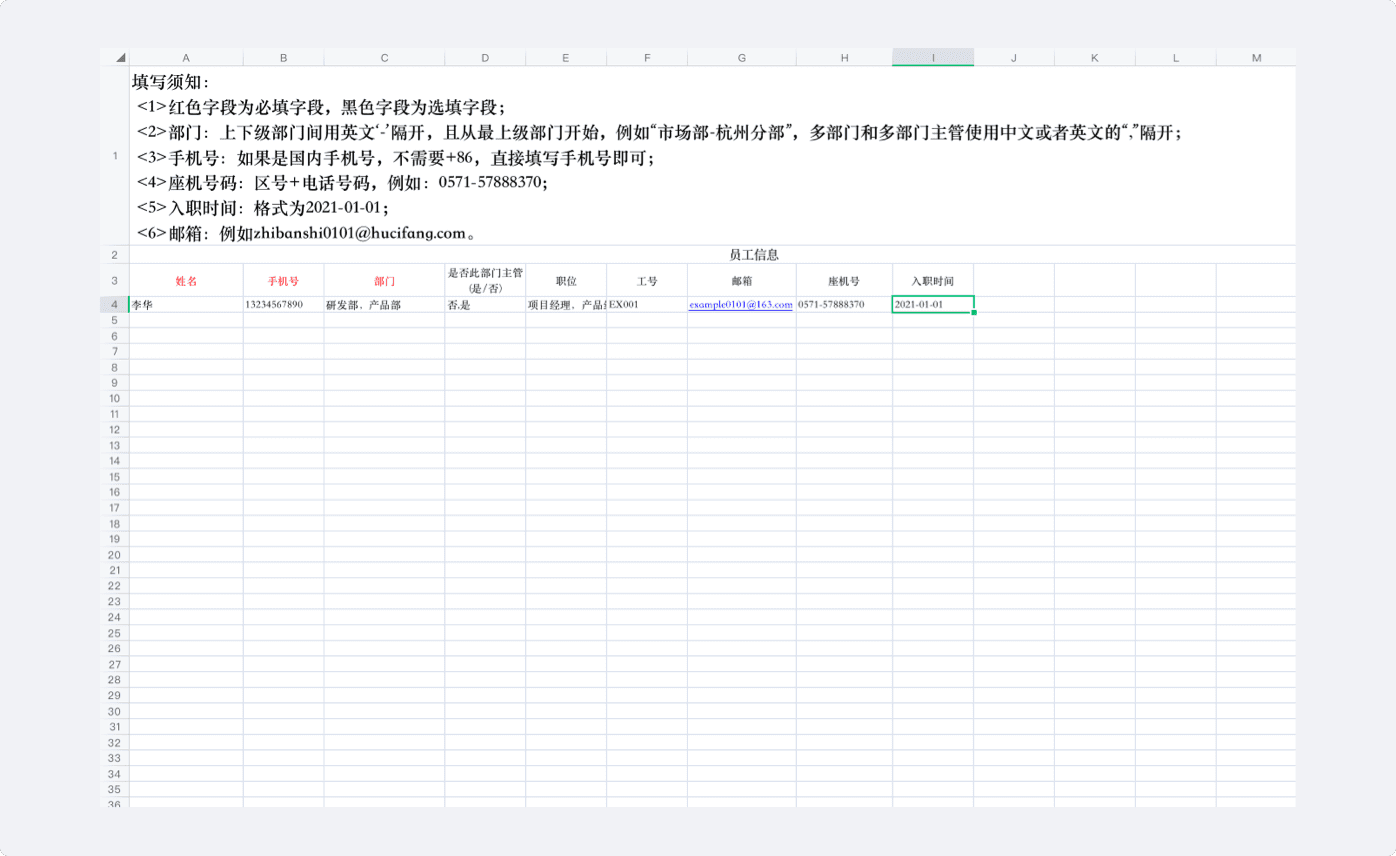Select column J header

[x=1014, y=58]
